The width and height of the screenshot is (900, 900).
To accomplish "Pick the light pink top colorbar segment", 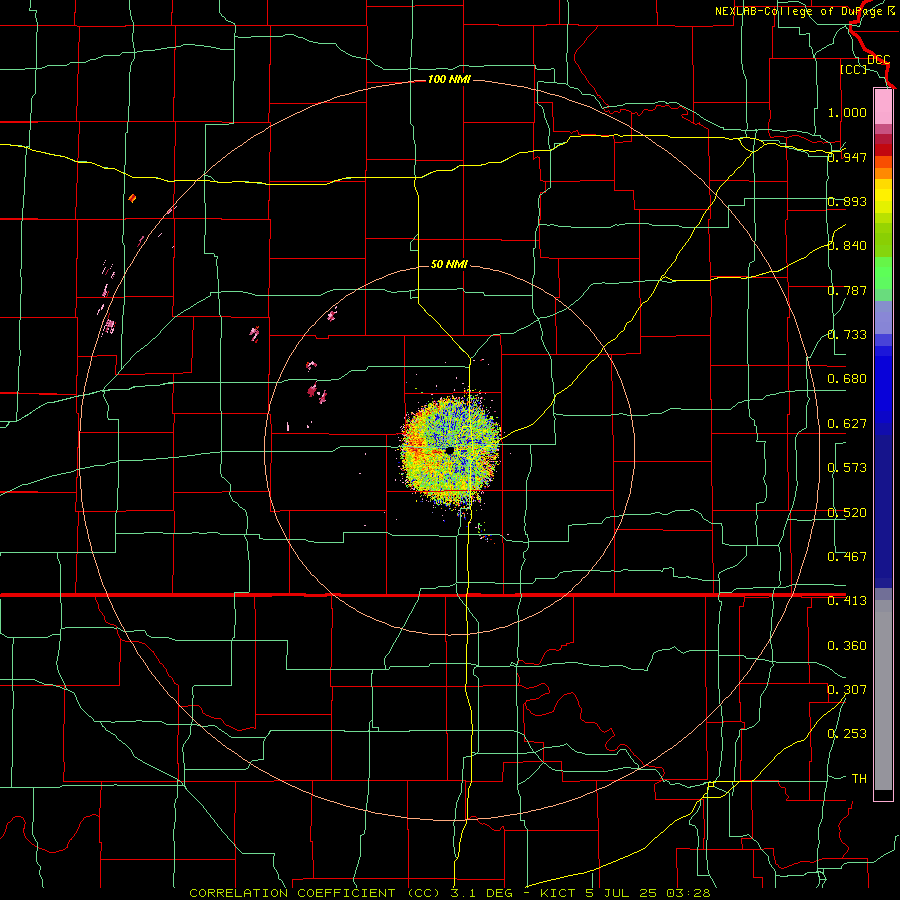I will point(883,106).
